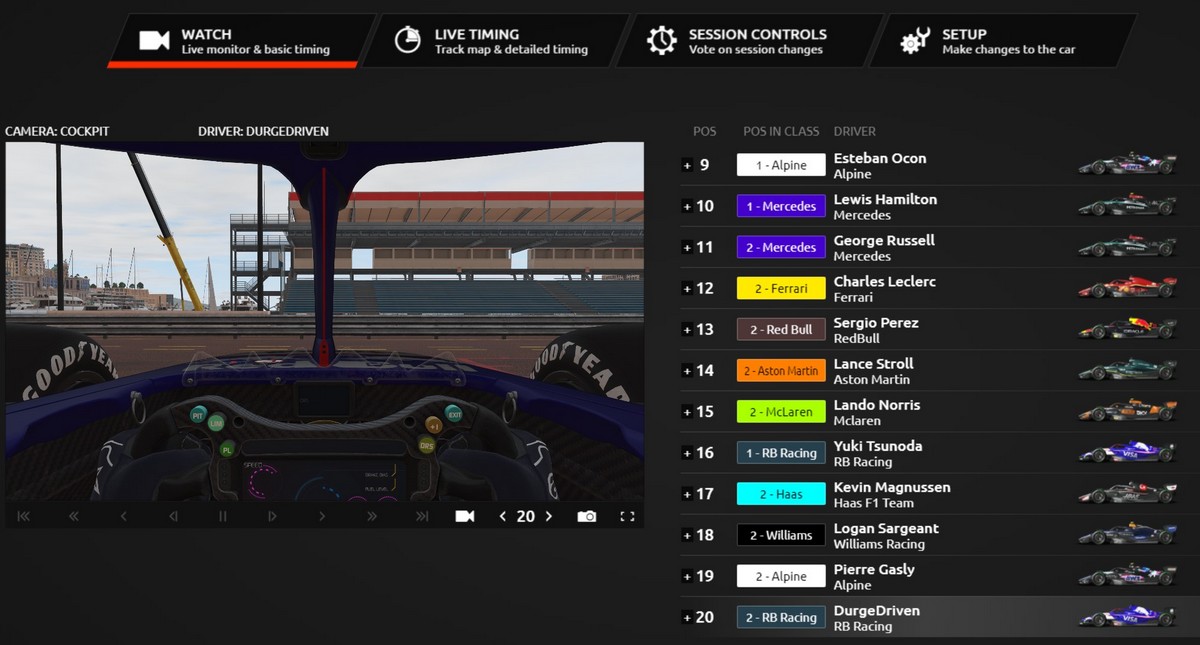Click the '2 - Aston Martin' orange badge

point(781,370)
